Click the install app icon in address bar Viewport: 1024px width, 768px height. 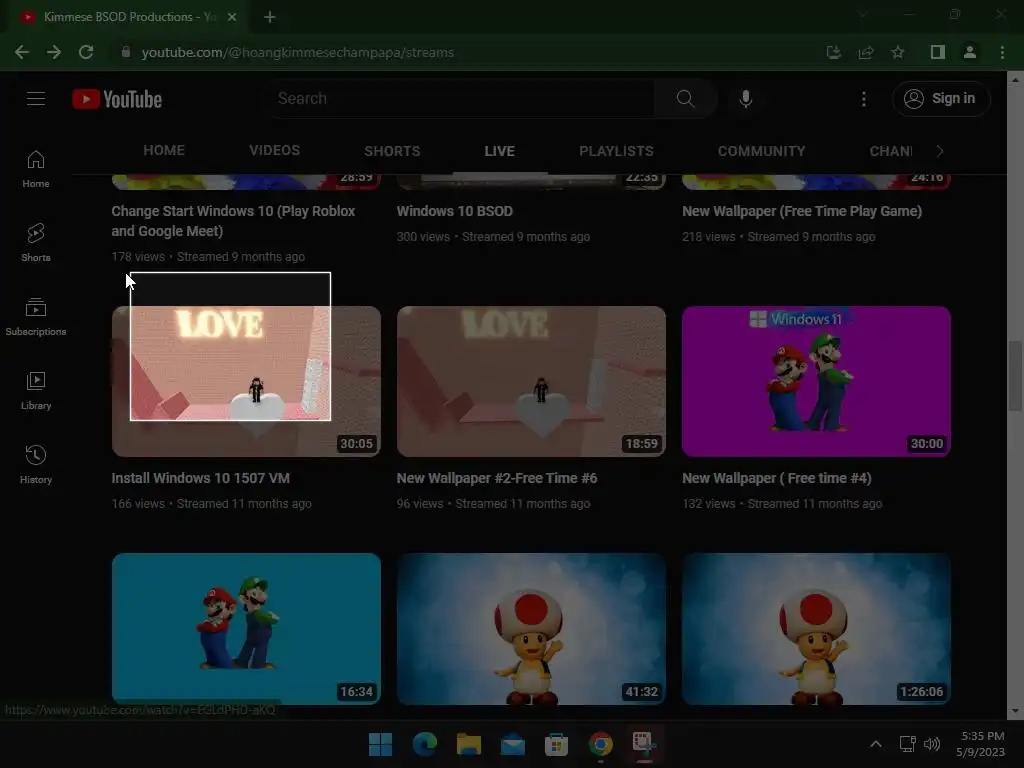click(x=833, y=52)
